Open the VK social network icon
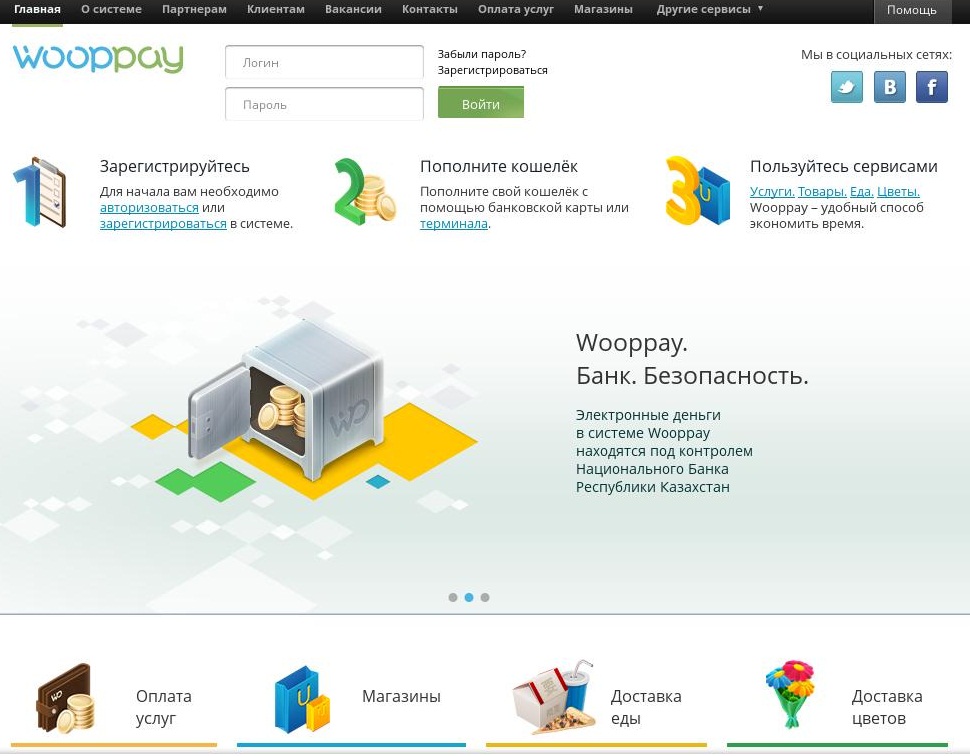 (x=890, y=87)
